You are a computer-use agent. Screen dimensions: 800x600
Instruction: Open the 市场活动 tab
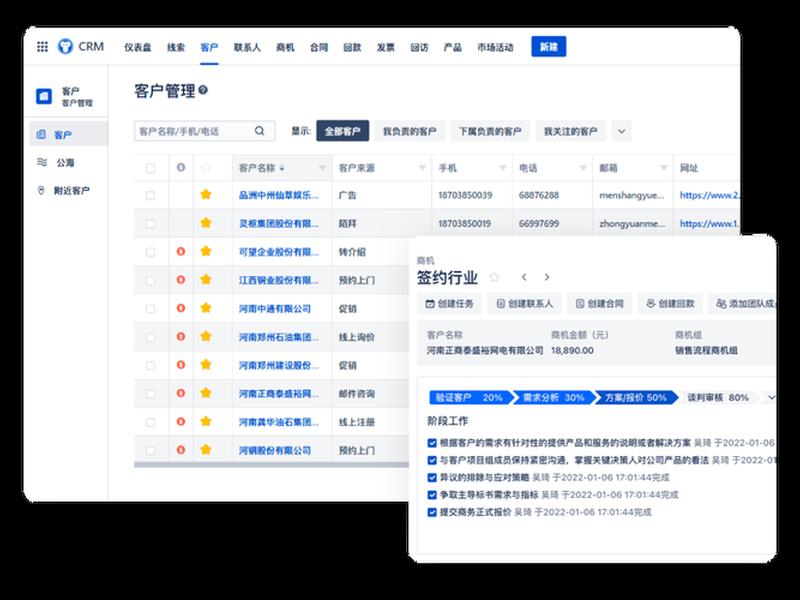(x=495, y=47)
